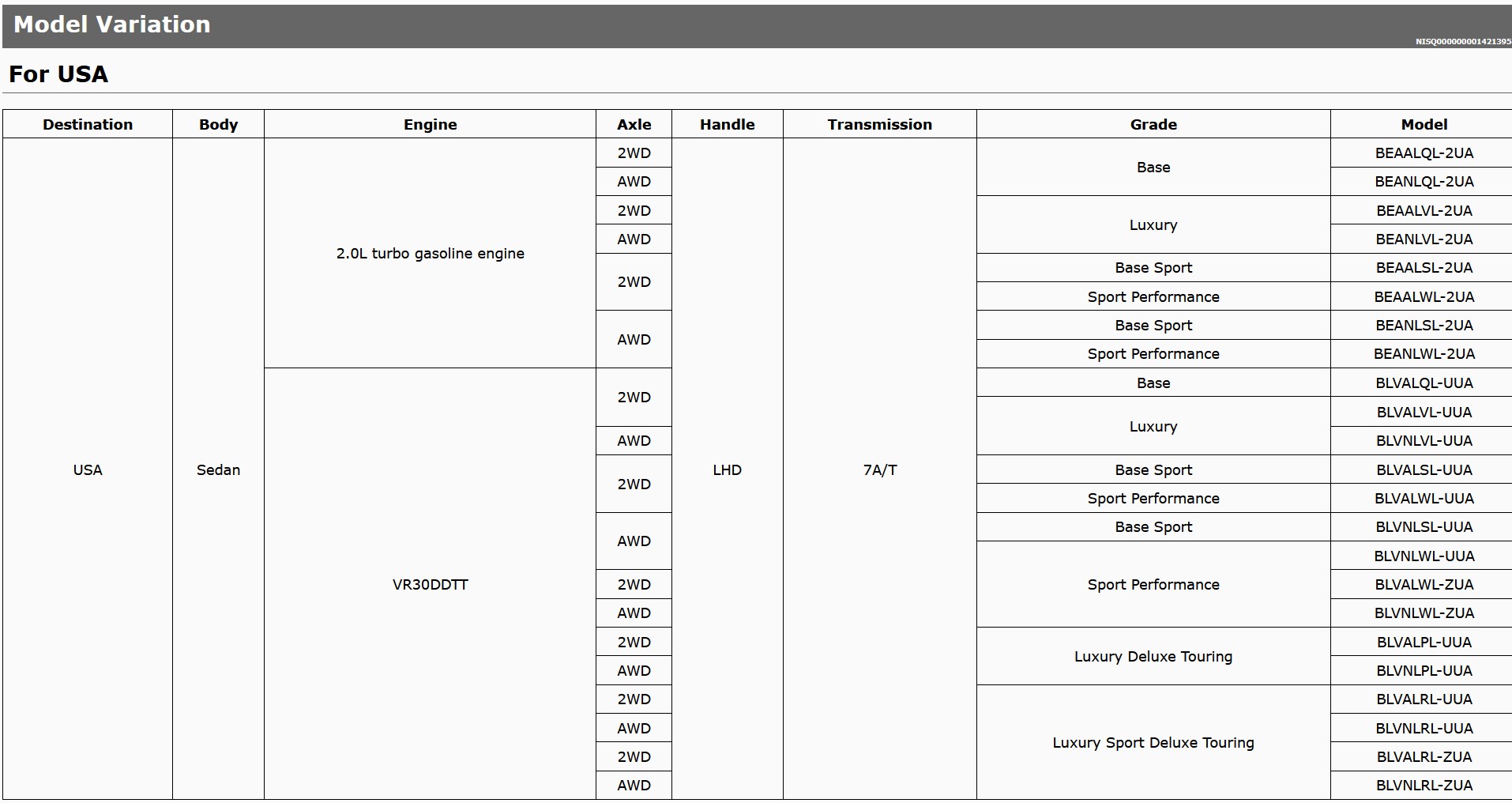
Task: Click the Model Variation title heading
Action: (112, 25)
